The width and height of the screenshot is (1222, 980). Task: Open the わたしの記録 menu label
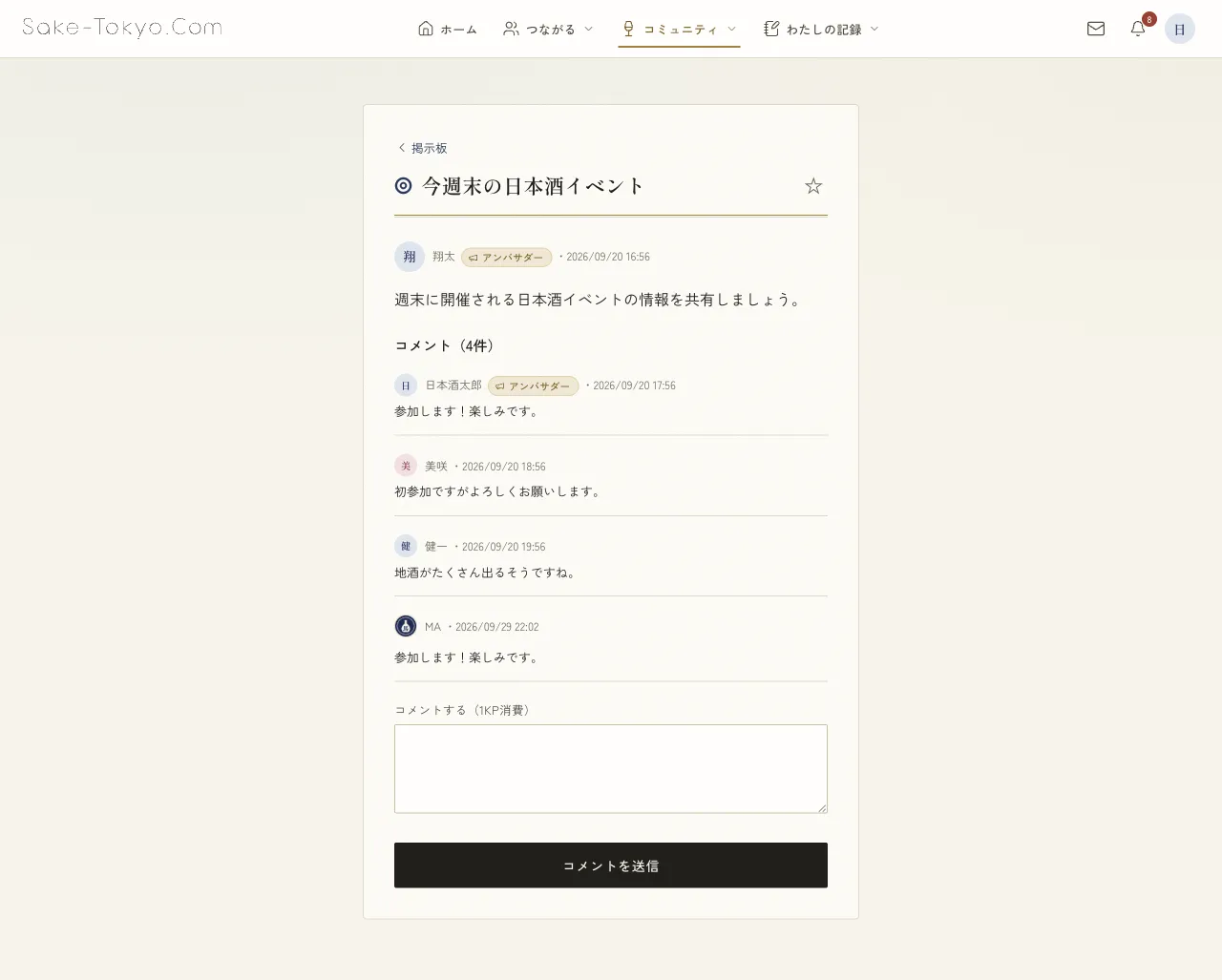824,30
